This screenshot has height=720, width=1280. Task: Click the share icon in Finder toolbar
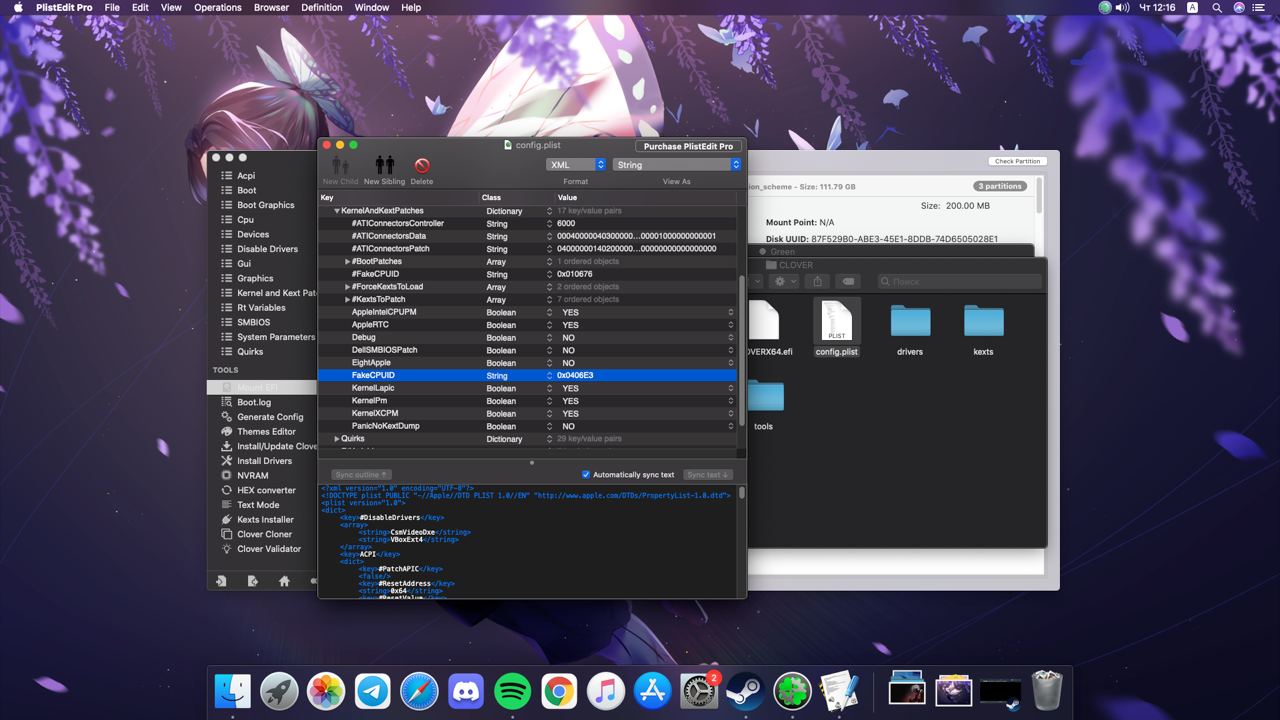(x=817, y=282)
